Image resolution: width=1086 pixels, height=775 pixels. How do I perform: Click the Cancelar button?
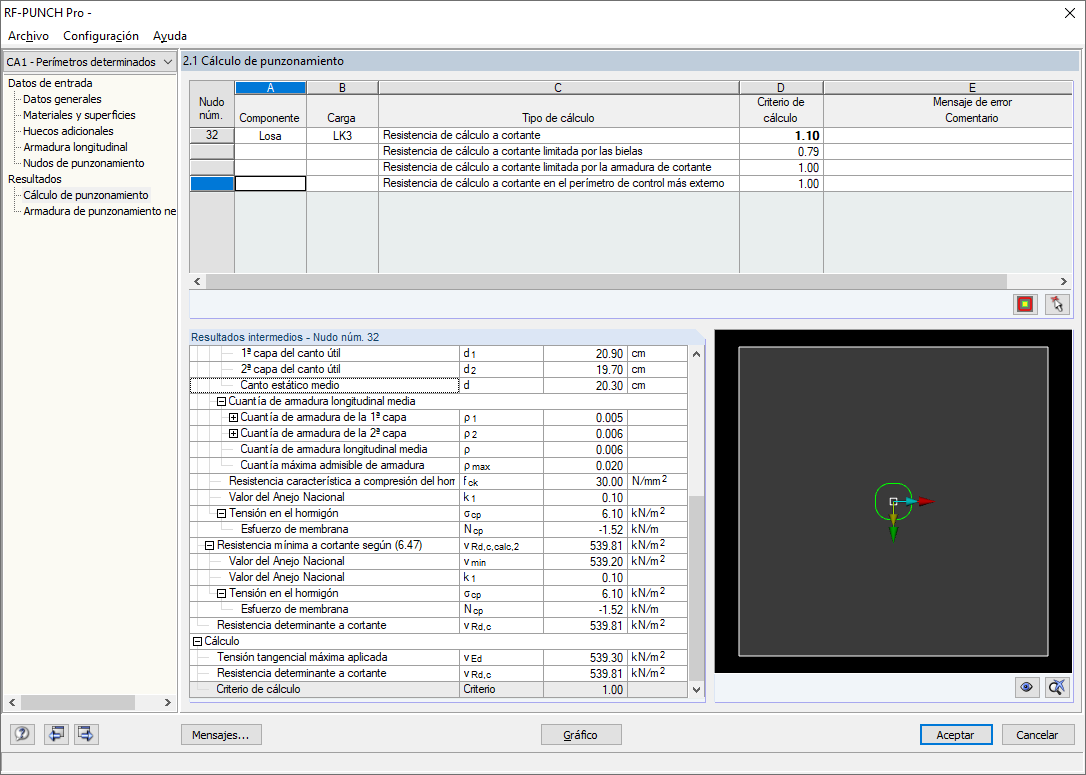point(1037,735)
